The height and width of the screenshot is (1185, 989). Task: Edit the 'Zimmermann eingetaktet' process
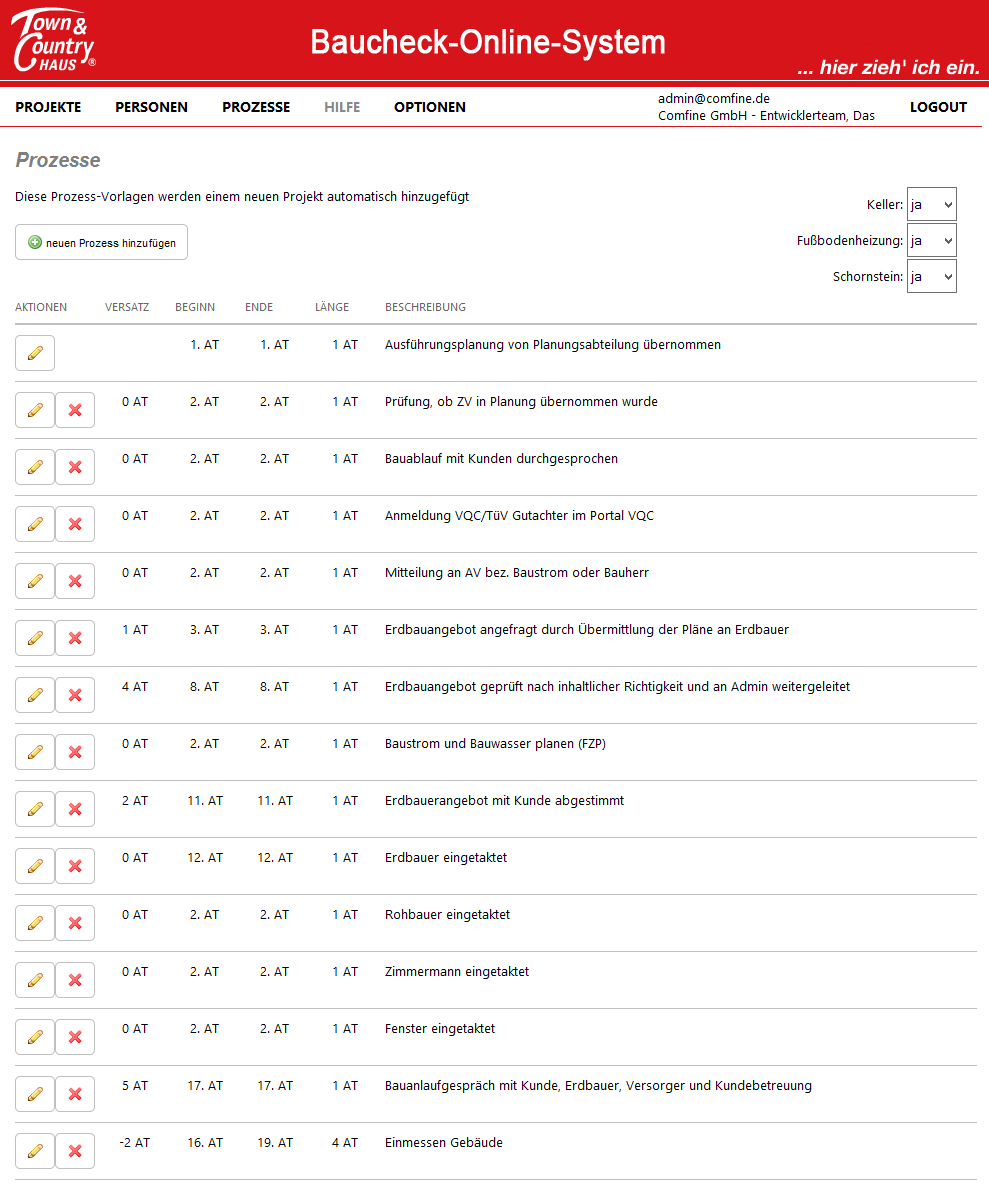tap(35, 980)
